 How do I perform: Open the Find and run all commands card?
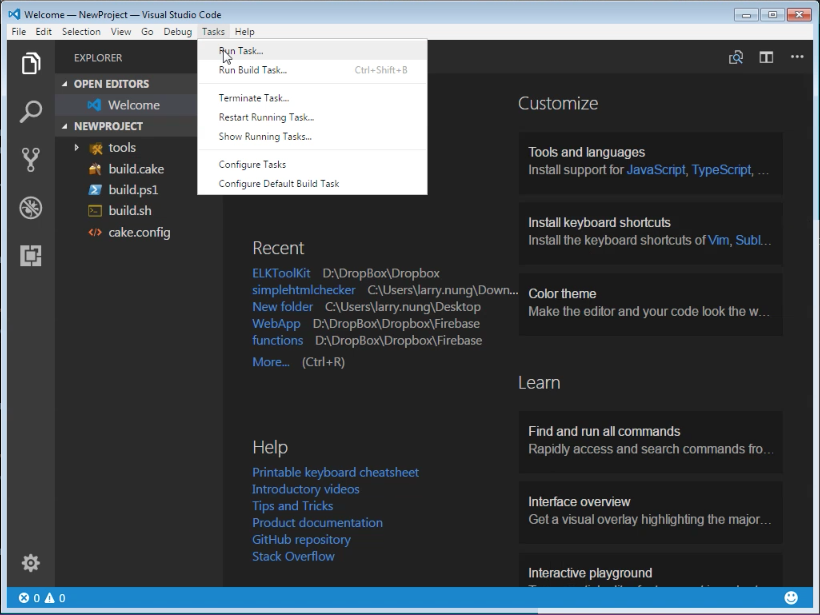point(651,441)
